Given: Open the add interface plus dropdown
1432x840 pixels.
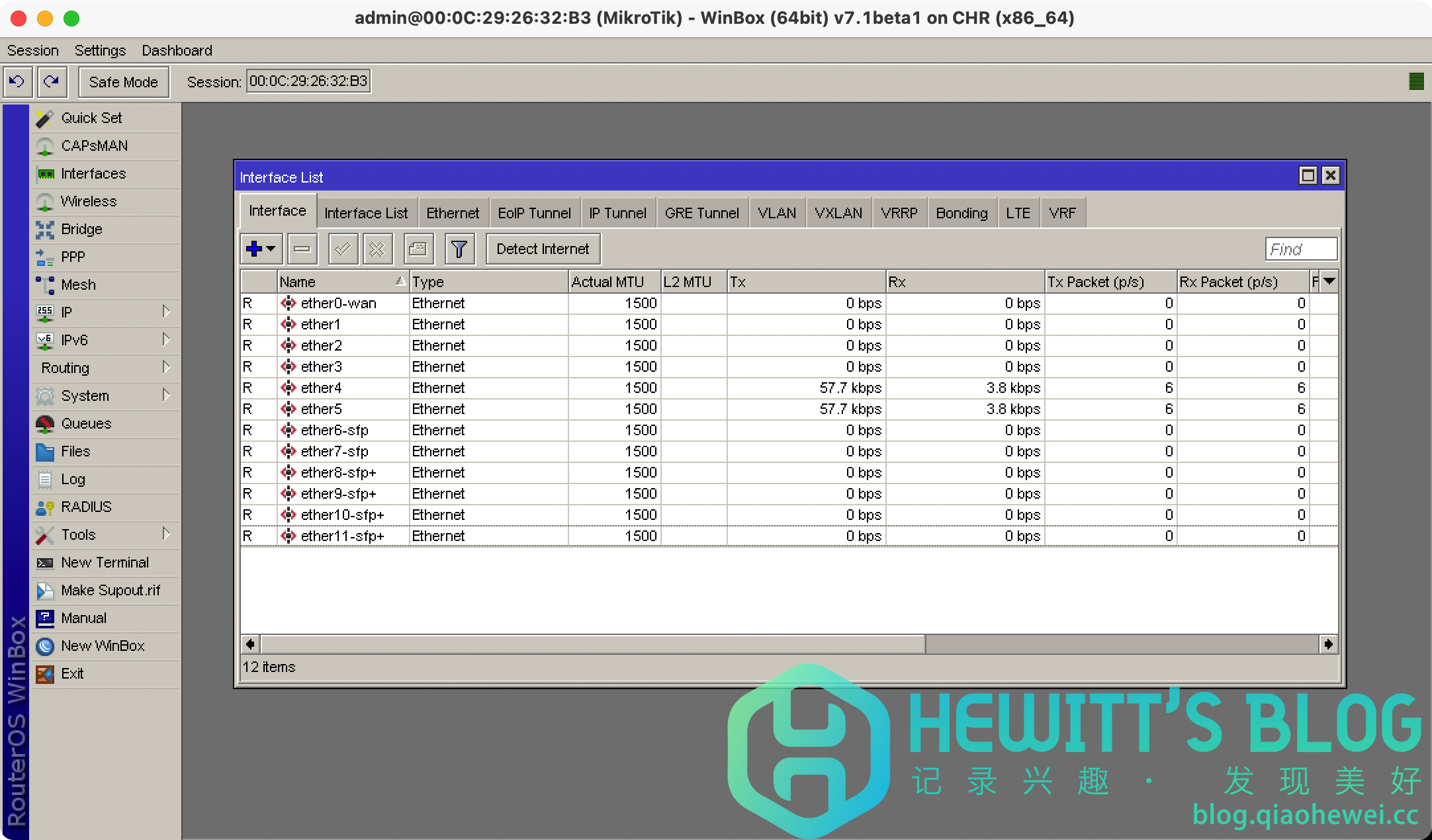Looking at the screenshot, I should (x=261, y=249).
